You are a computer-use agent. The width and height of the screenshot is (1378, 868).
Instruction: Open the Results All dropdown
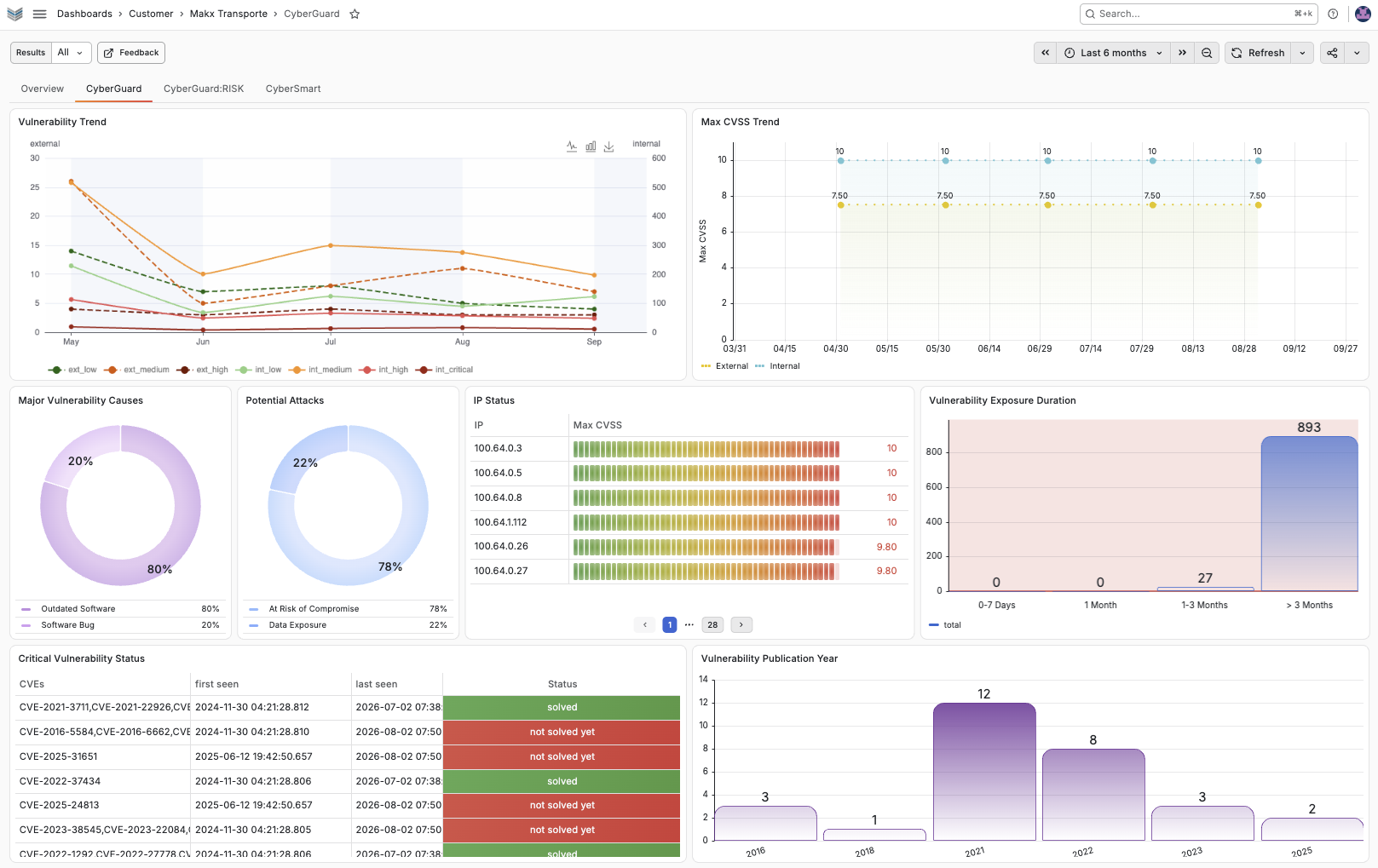tap(71, 53)
